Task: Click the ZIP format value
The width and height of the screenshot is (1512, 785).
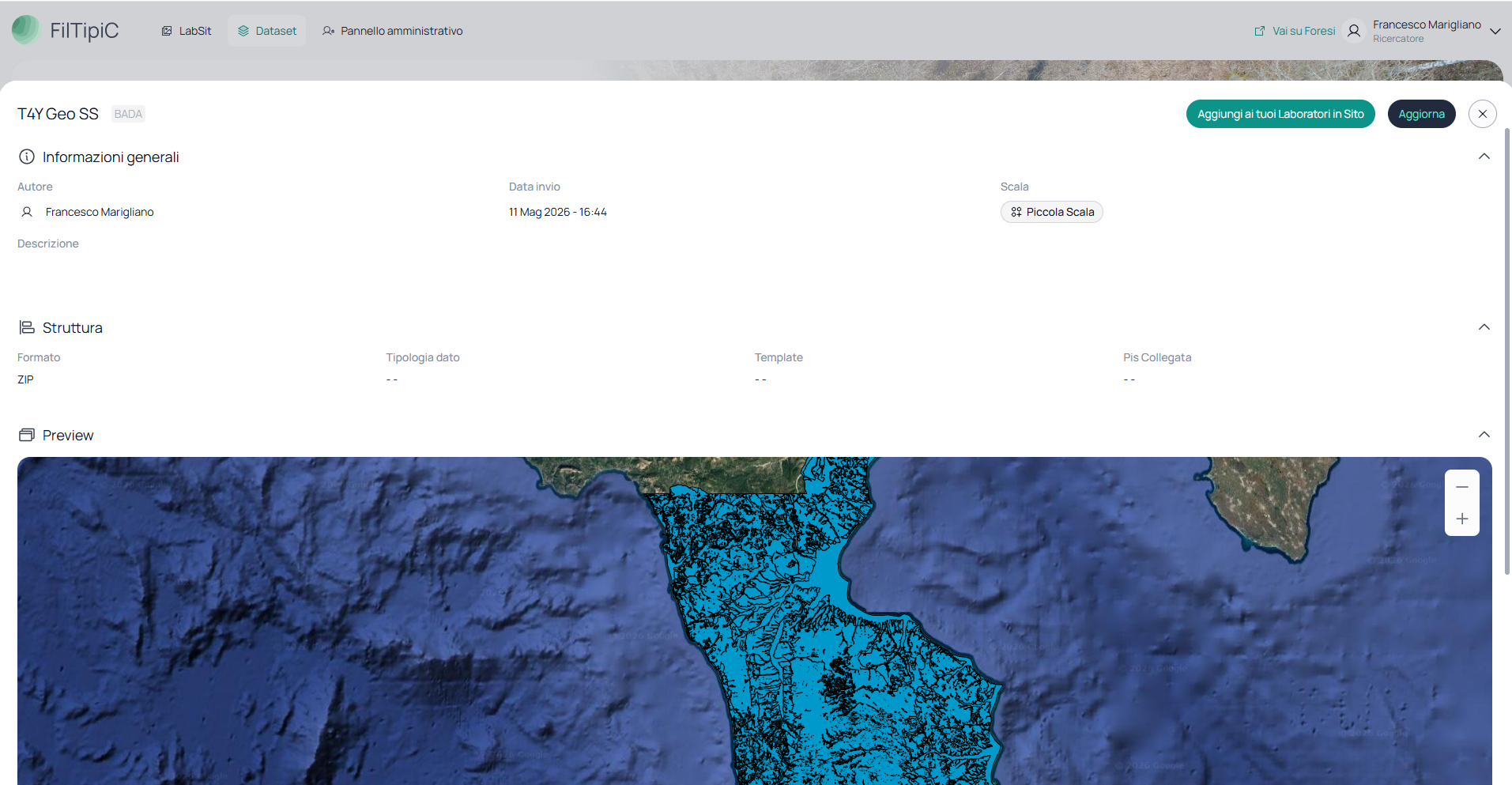Action: point(25,379)
